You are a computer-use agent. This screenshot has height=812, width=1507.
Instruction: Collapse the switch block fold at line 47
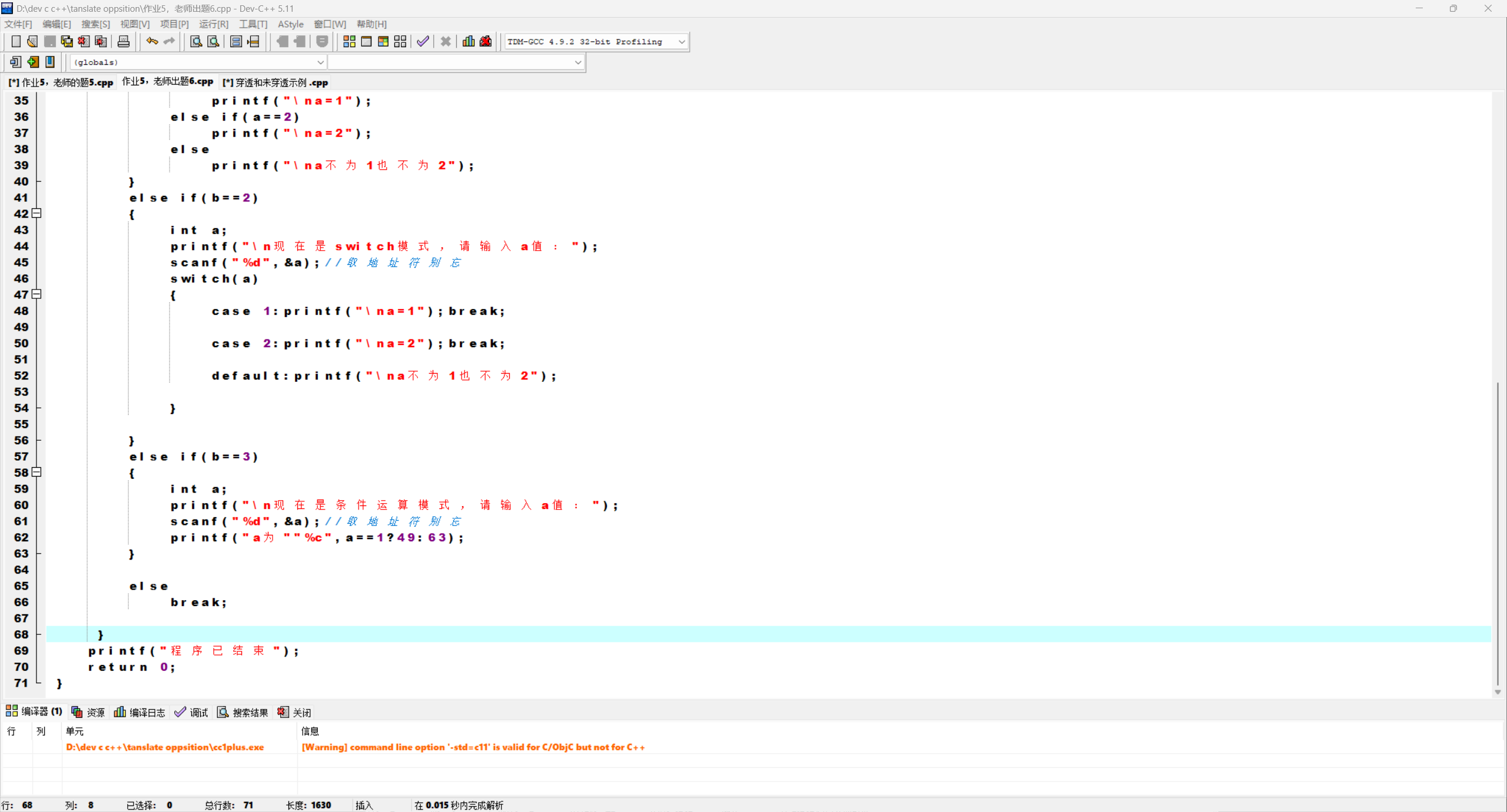coord(36,294)
